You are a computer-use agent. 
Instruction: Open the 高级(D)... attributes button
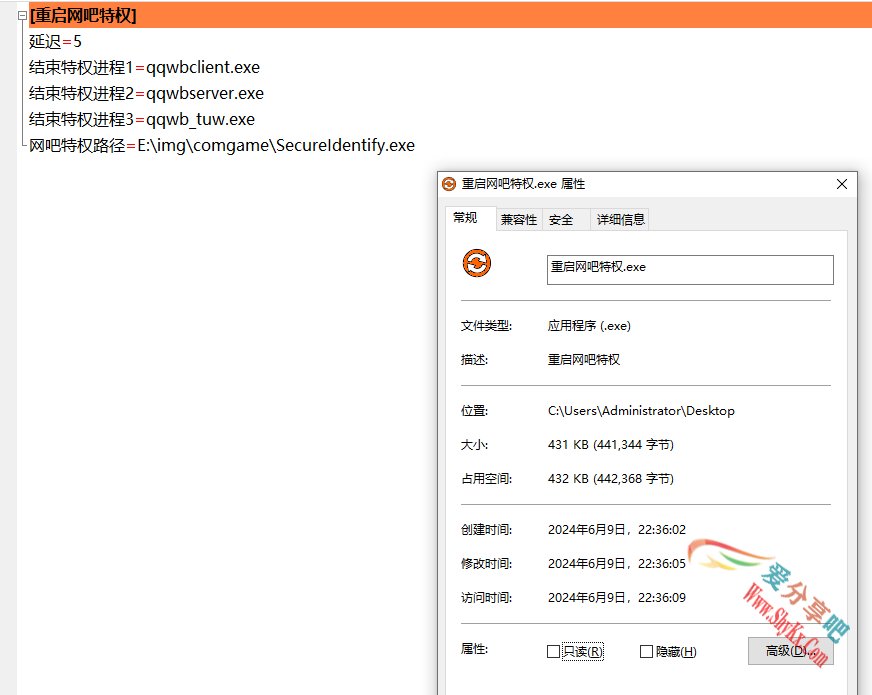[791, 651]
